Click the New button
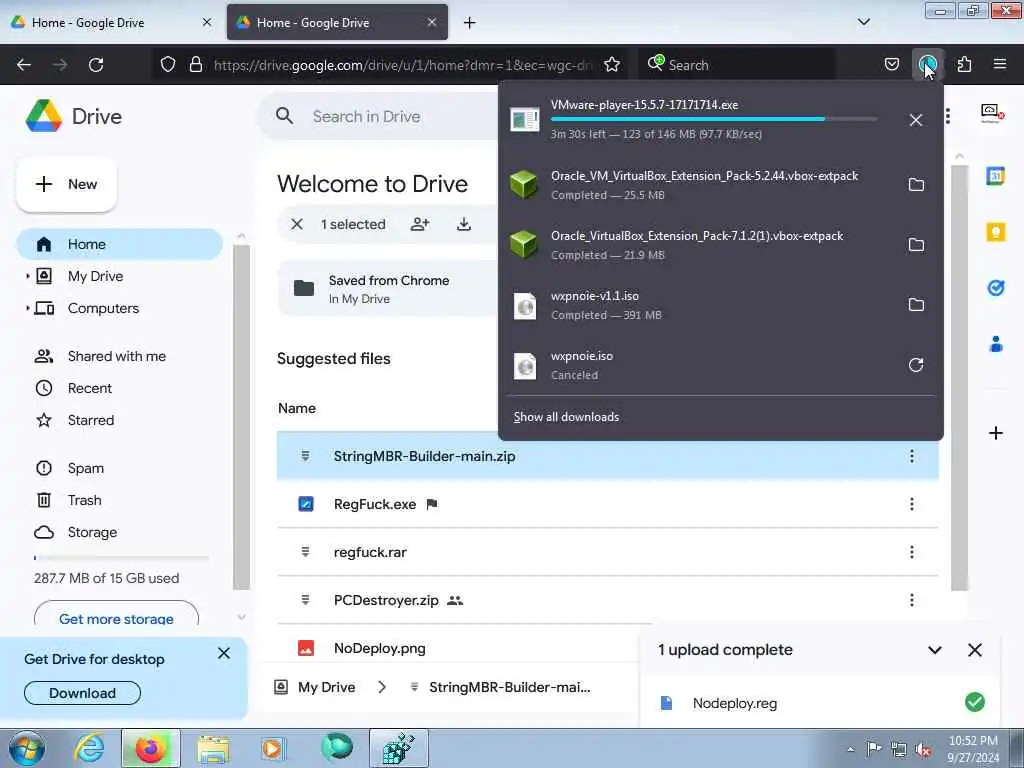Screen dimensions: 1024x768 [67, 185]
